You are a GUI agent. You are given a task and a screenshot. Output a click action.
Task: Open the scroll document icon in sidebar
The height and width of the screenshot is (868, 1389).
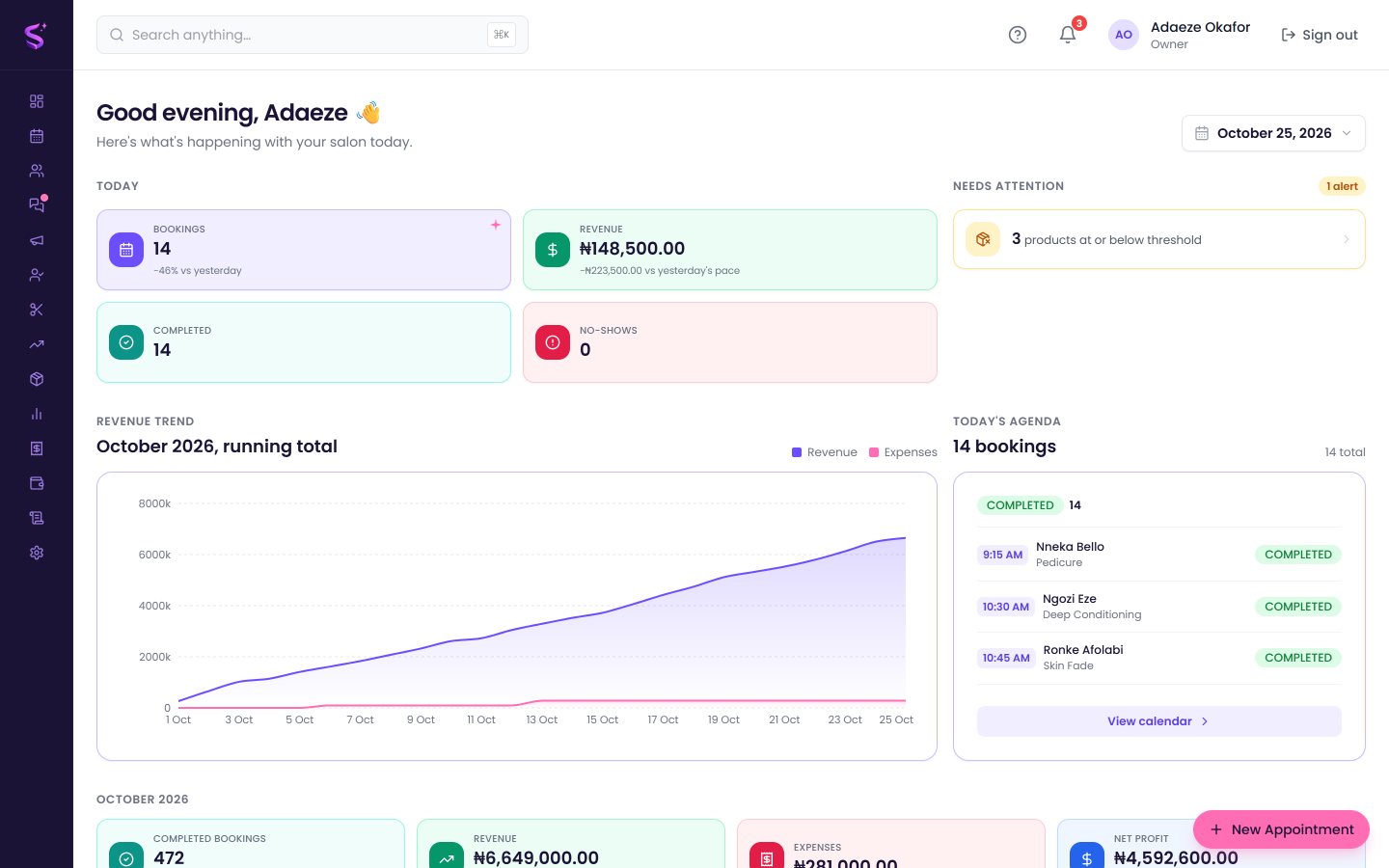(37, 518)
